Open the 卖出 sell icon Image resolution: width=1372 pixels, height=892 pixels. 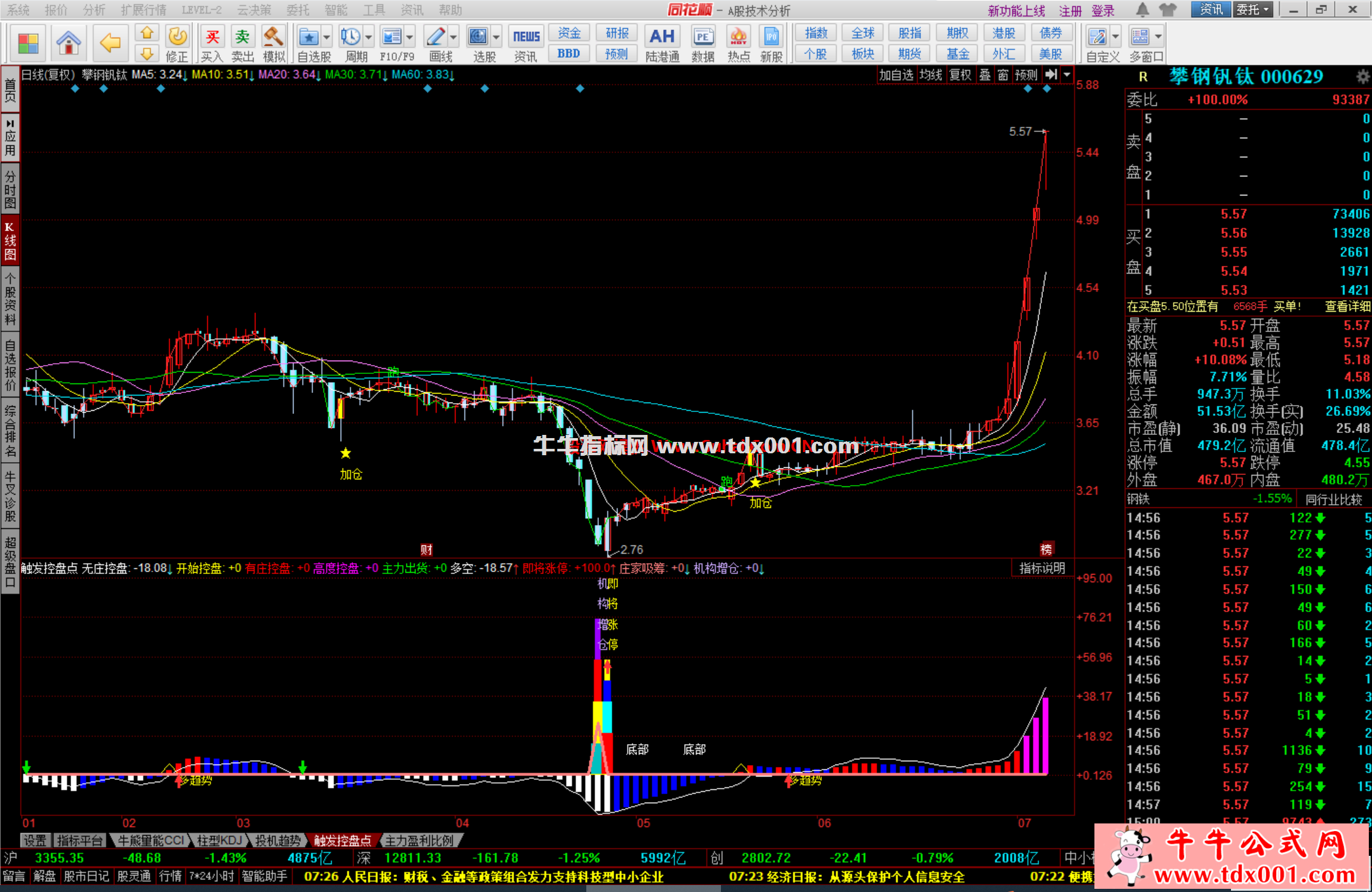point(243,43)
